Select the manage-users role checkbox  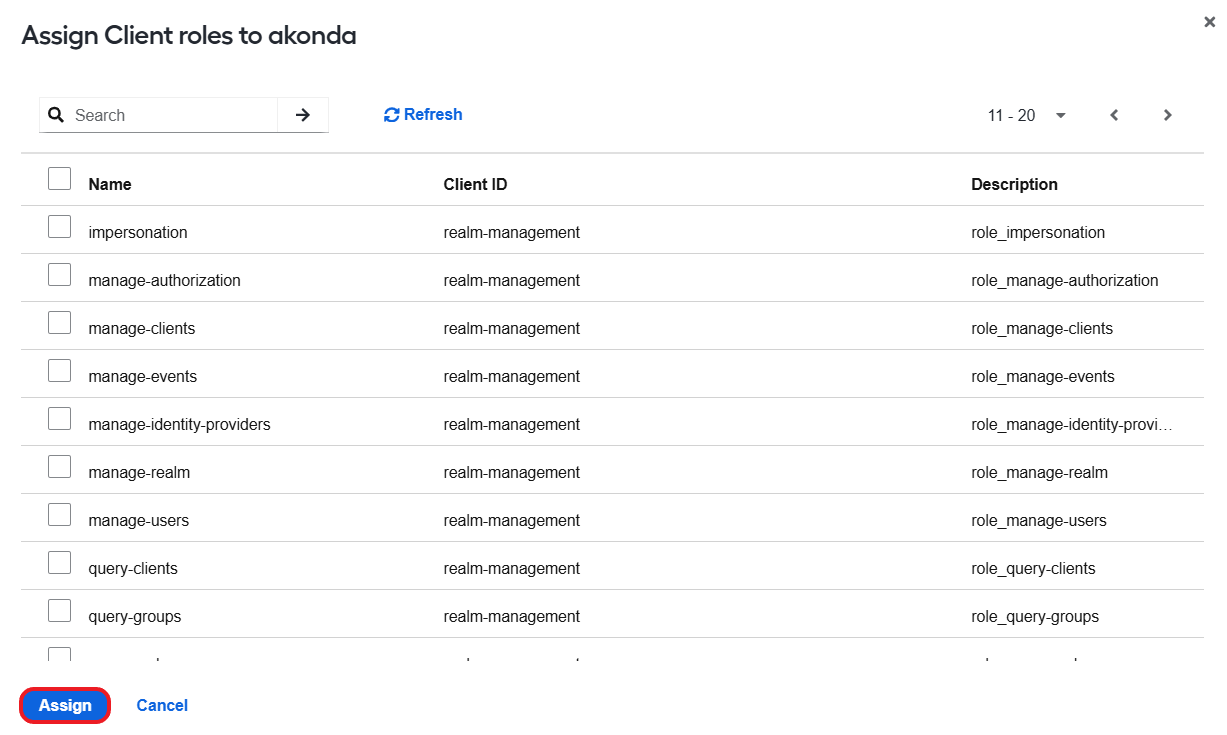60,515
